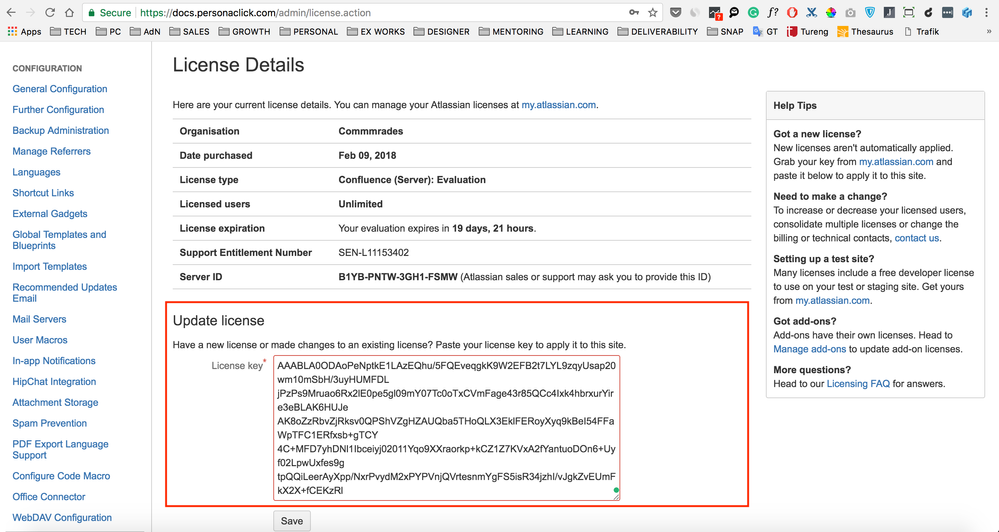Click the blue crossed tools extension icon
Viewport: 999px width, 532px height.
pos(811,12)
